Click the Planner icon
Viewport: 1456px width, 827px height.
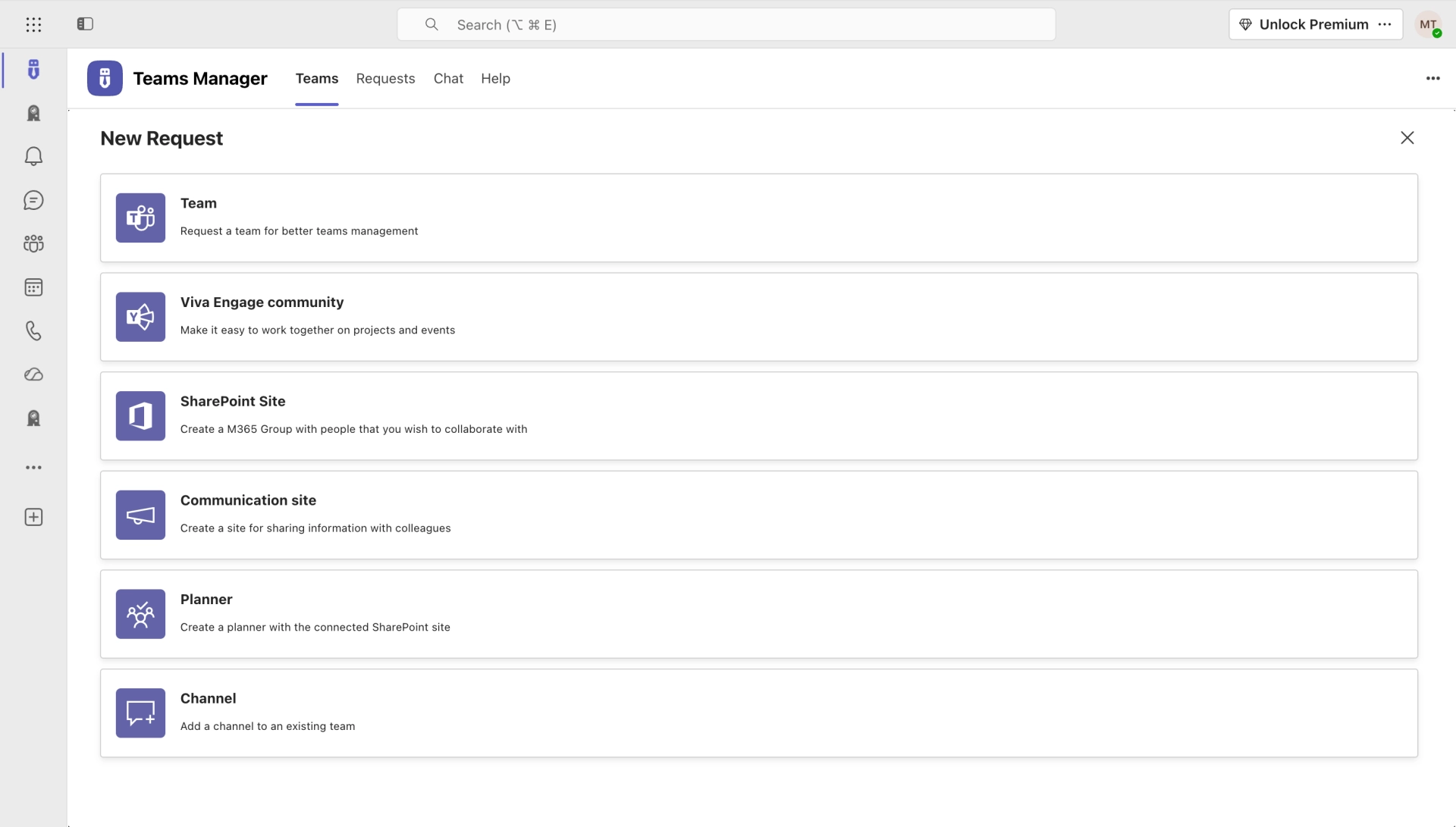(140, 614)
